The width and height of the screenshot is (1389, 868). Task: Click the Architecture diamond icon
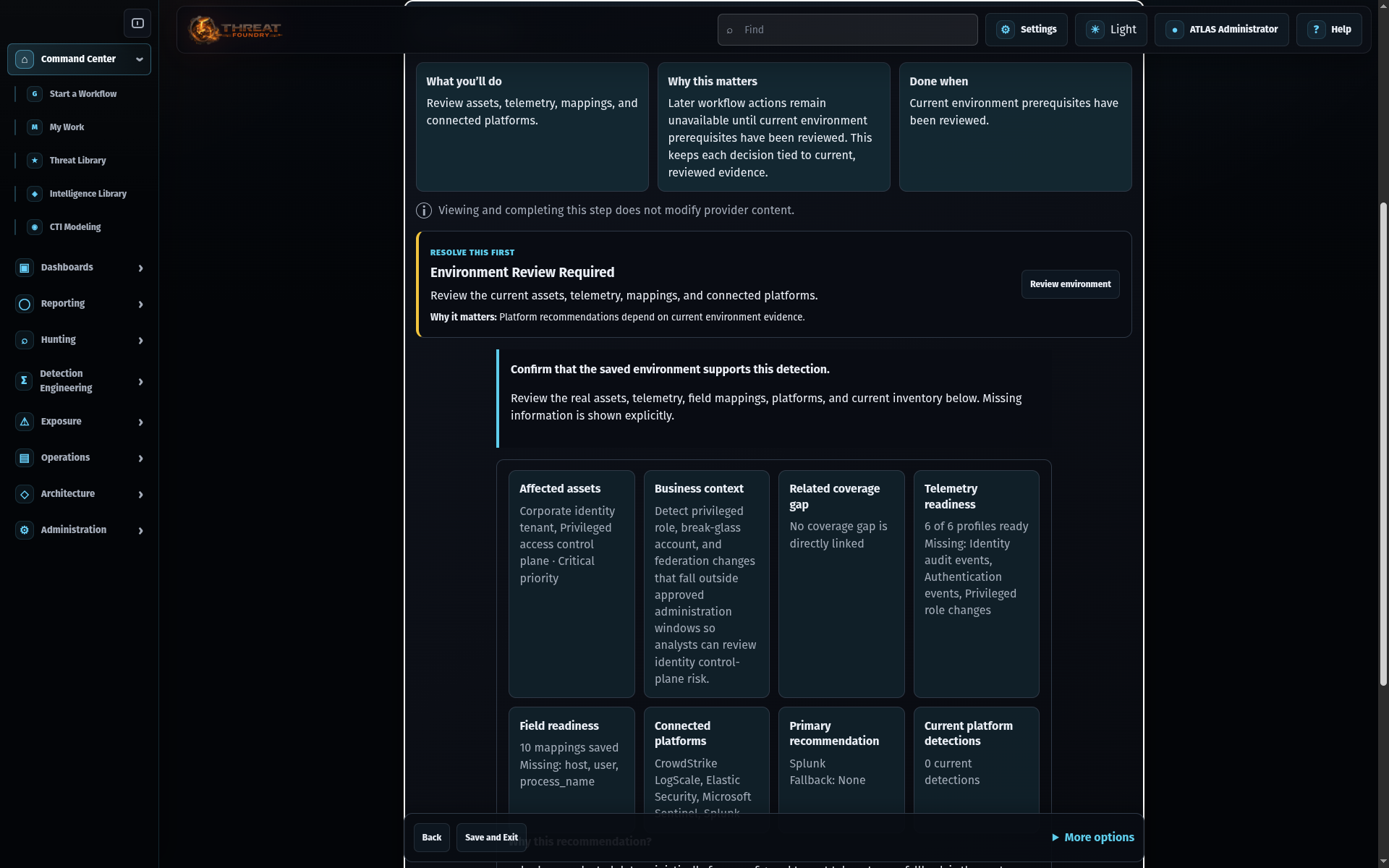[25, 494]
